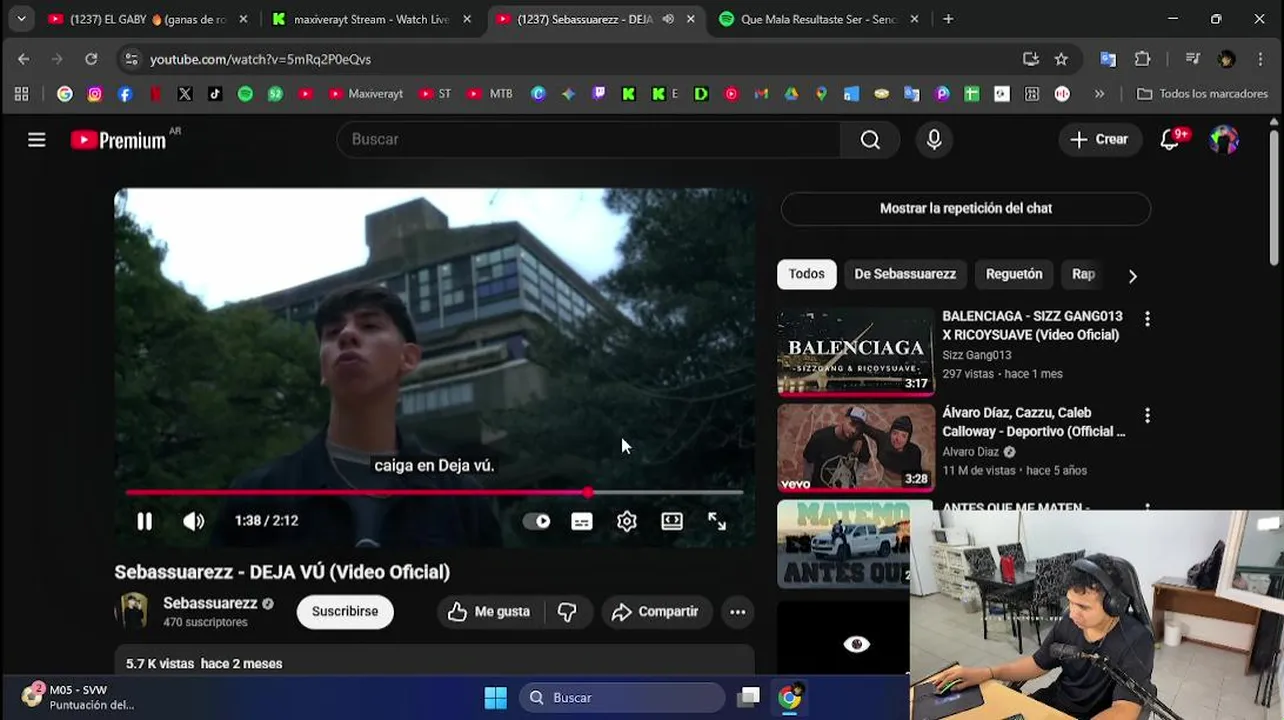Open options for the BALENCIAGA video
1284x720 pixels.
(x=1147, y=319)
